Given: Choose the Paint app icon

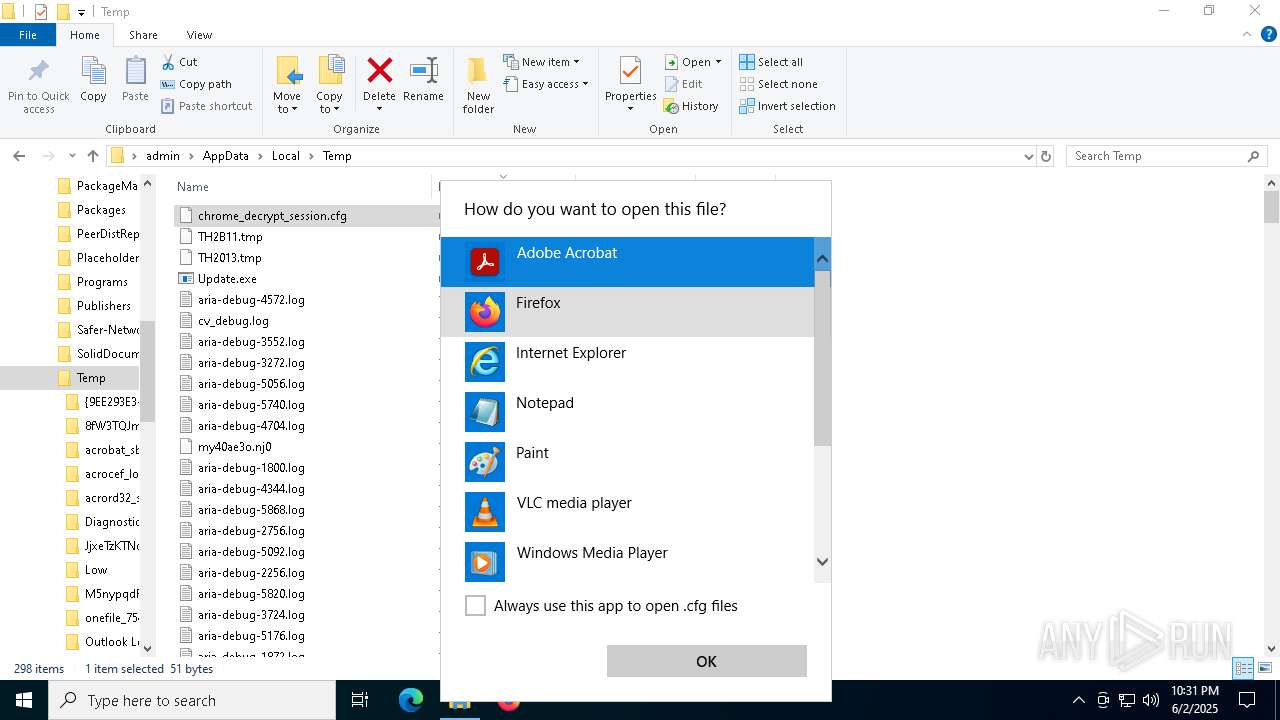Looking at the screenshot, I should pyautogui.click(x=485, y=462).
